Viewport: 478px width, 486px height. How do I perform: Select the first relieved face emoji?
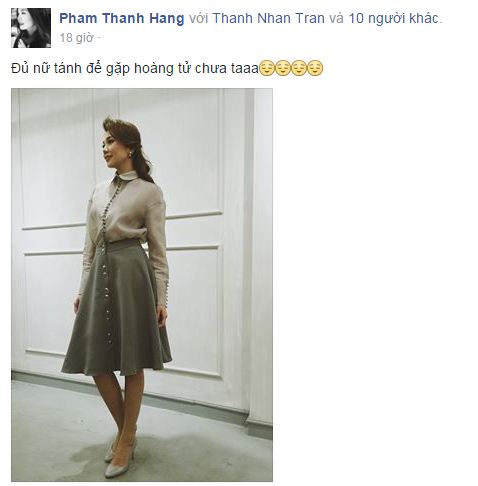click(267, 68)
